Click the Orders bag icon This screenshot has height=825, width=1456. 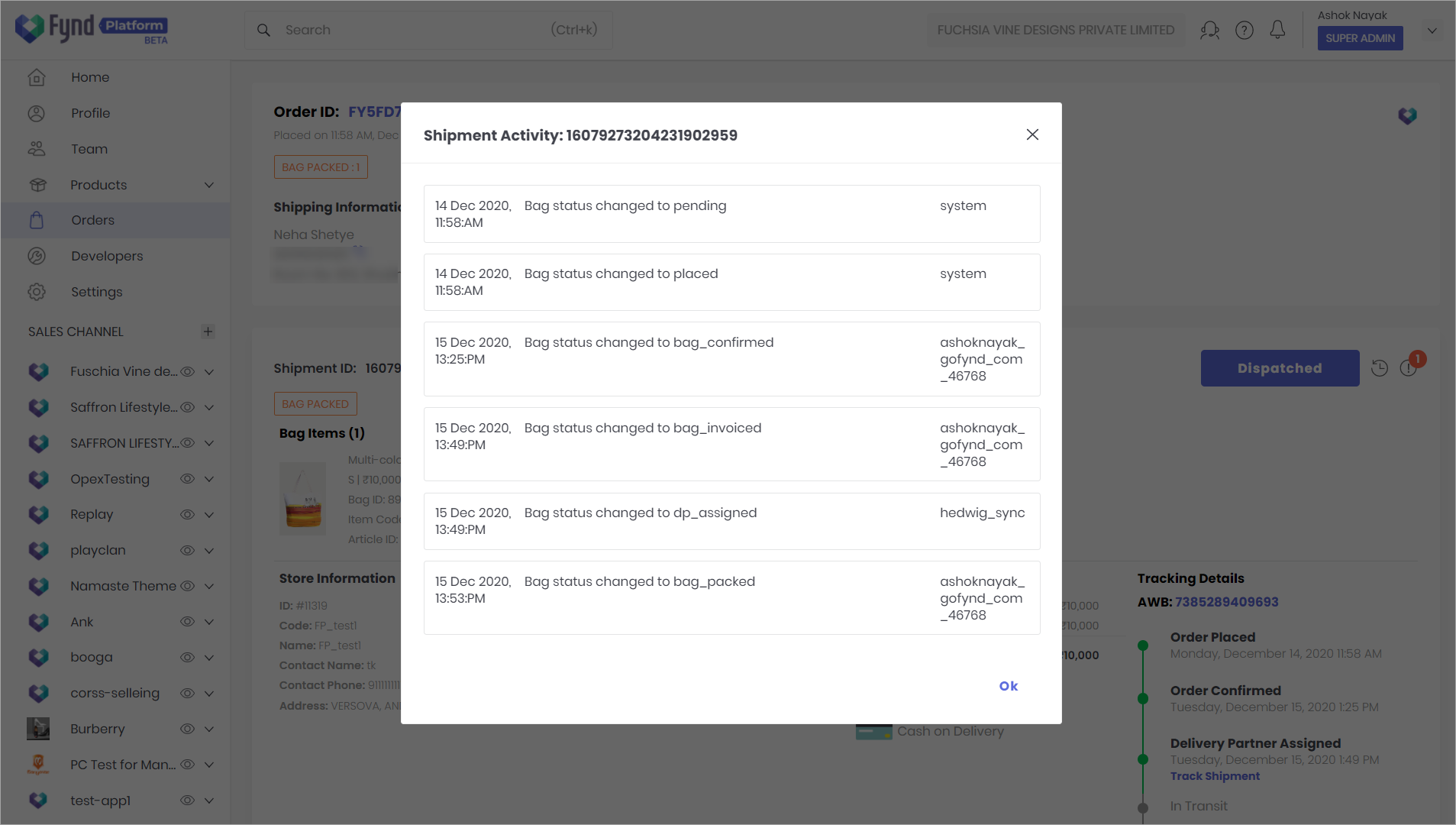point(37,220)
